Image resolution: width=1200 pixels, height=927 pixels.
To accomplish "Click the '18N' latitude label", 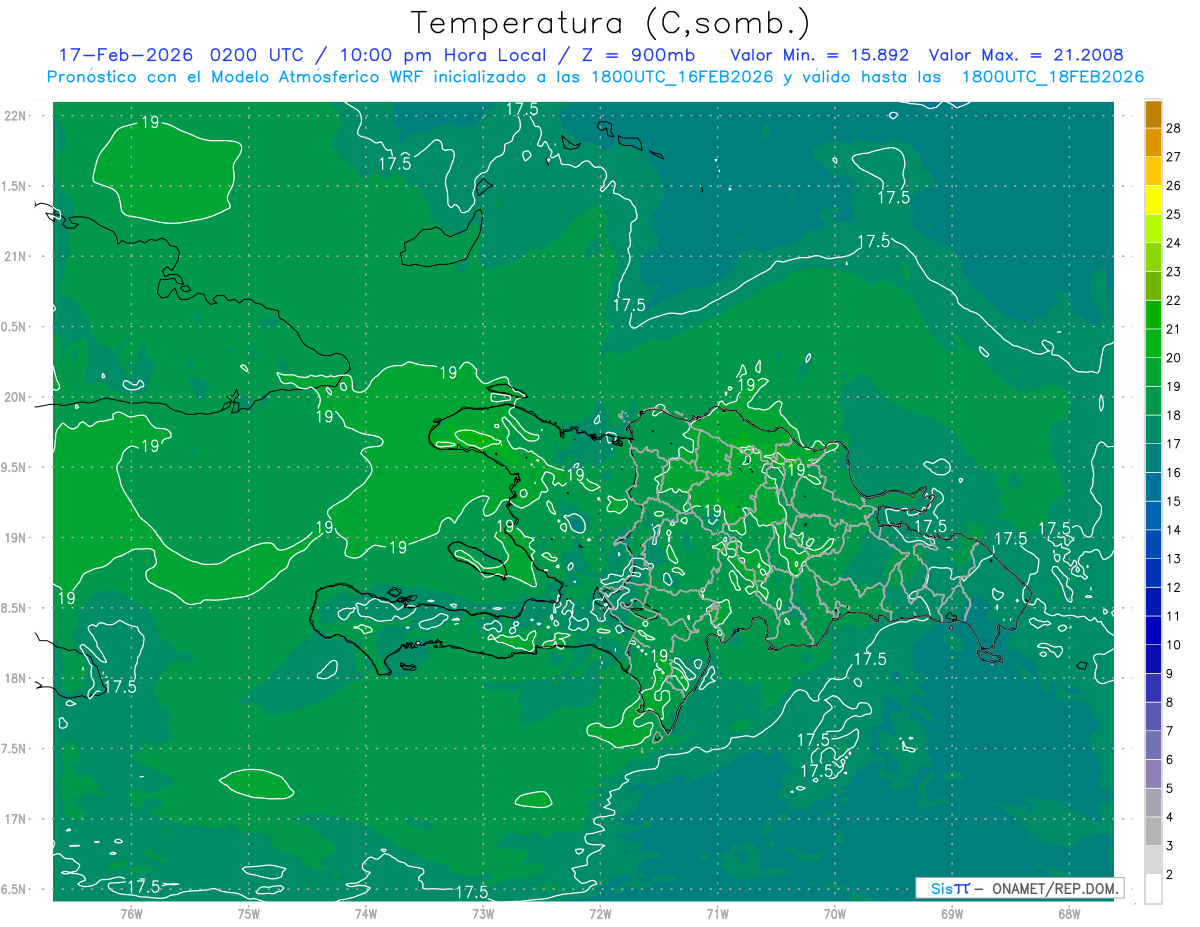I will pyautogui.click(x=17, y=678).
